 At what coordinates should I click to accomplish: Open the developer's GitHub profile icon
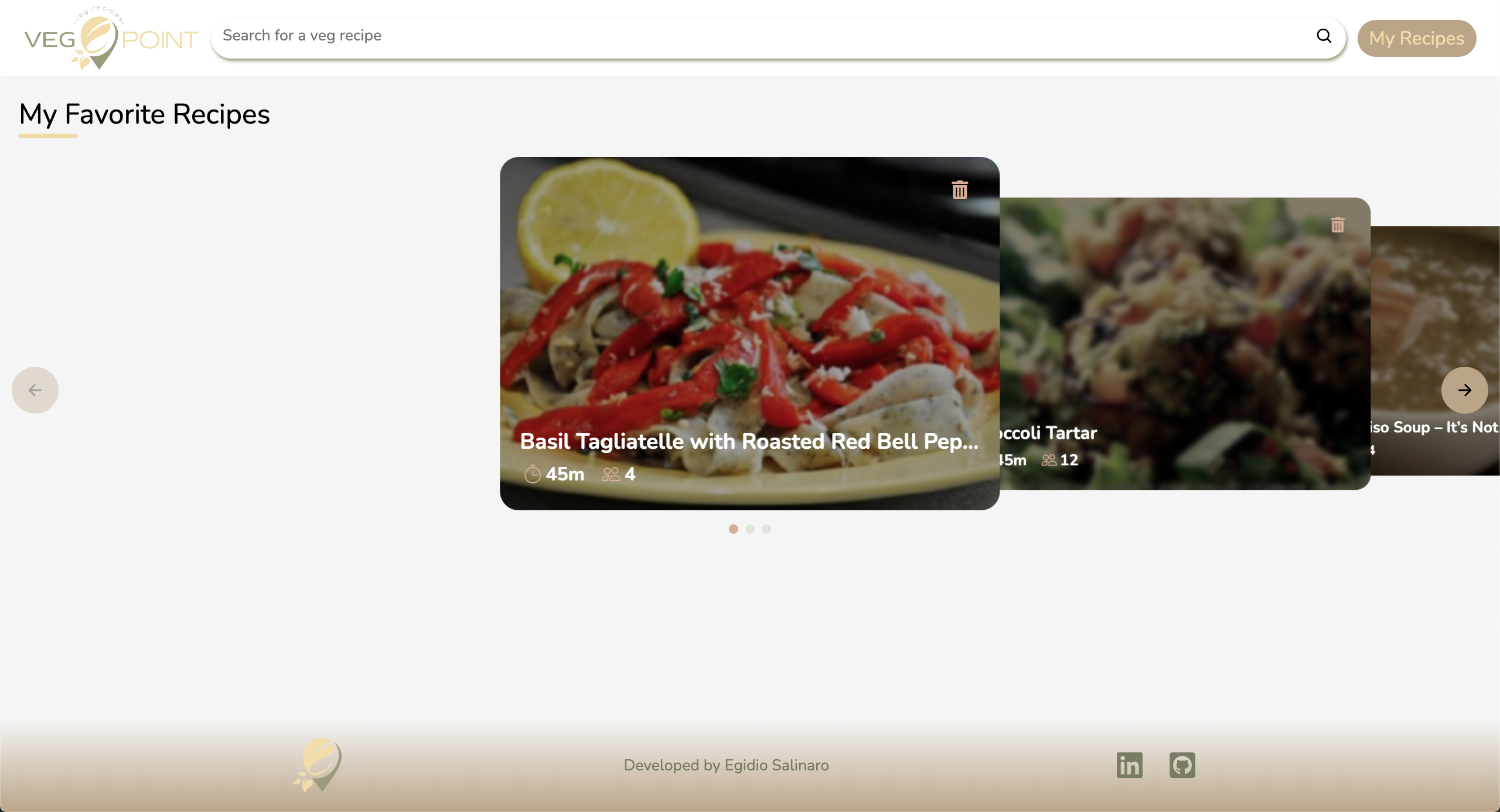click(x=1182, y=765)
